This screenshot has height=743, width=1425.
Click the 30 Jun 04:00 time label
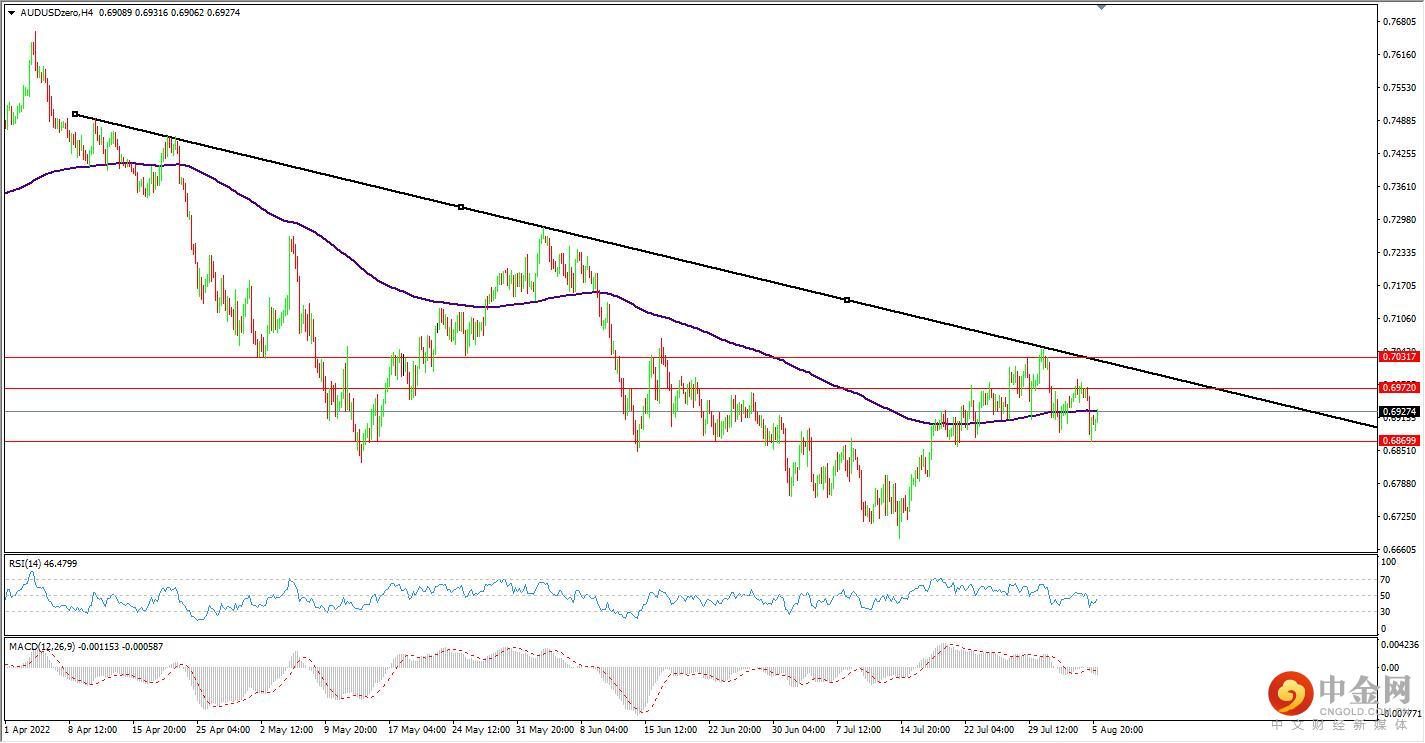[x=801, y=730]
